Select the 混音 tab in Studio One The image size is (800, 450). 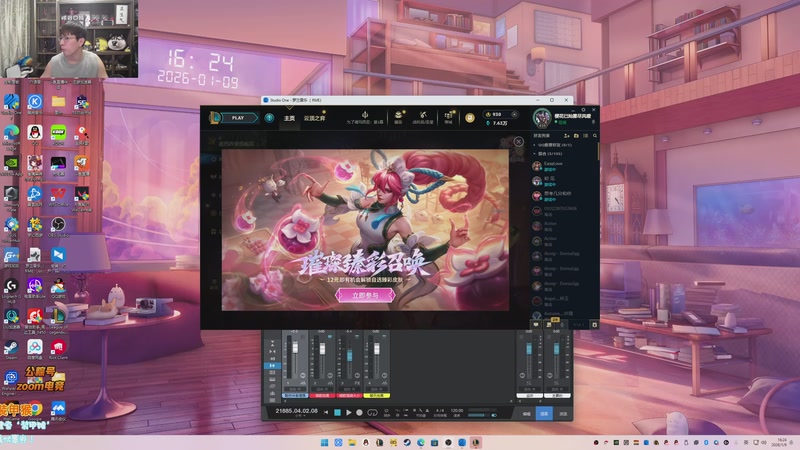pos(544,414)
